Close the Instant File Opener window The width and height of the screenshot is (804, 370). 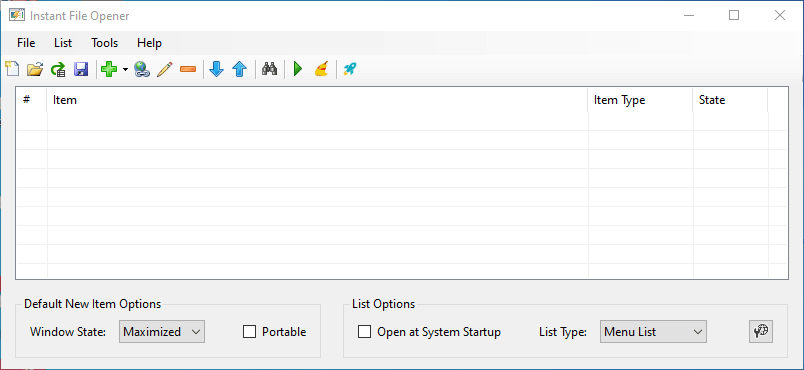coord(780,15)
